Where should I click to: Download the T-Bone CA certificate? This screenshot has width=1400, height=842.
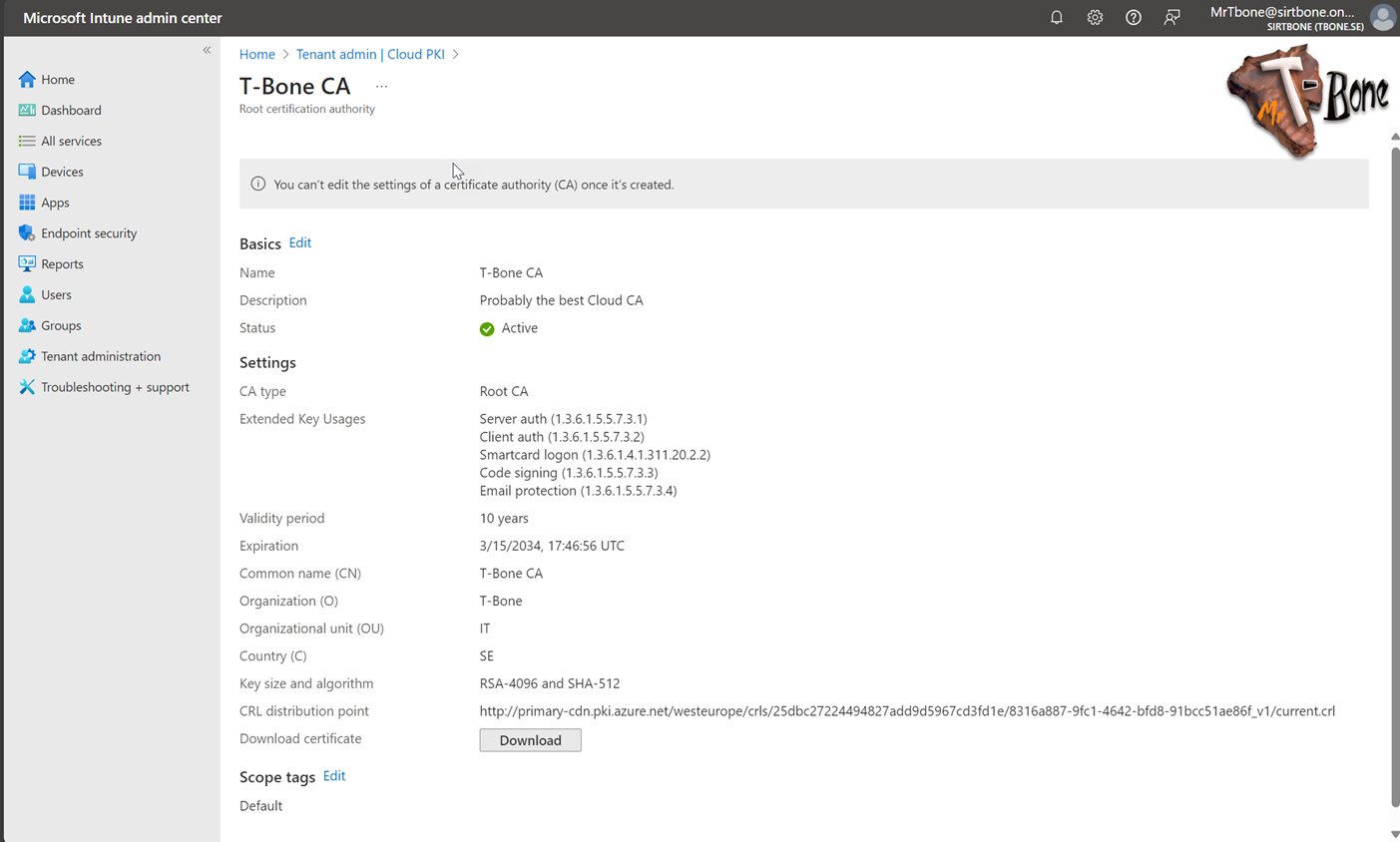click(x=530, y=739)
